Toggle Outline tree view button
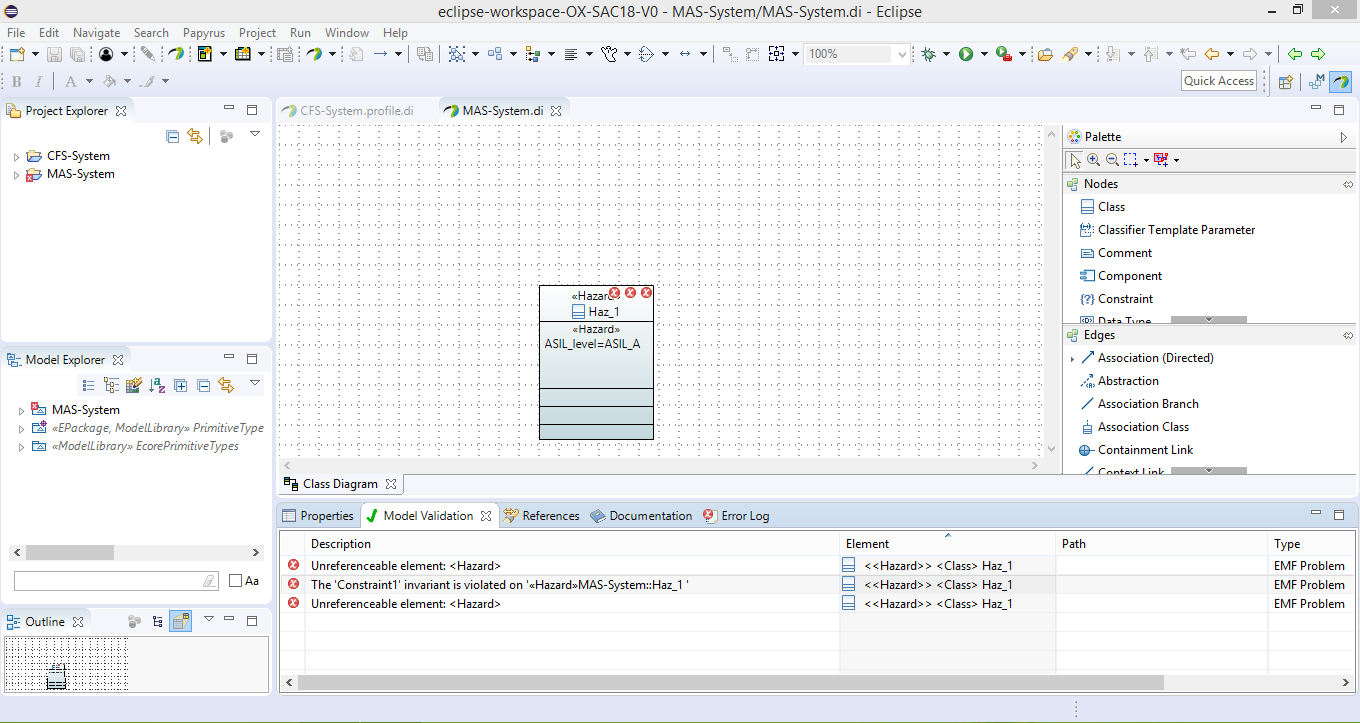 [x=158, y=621]
